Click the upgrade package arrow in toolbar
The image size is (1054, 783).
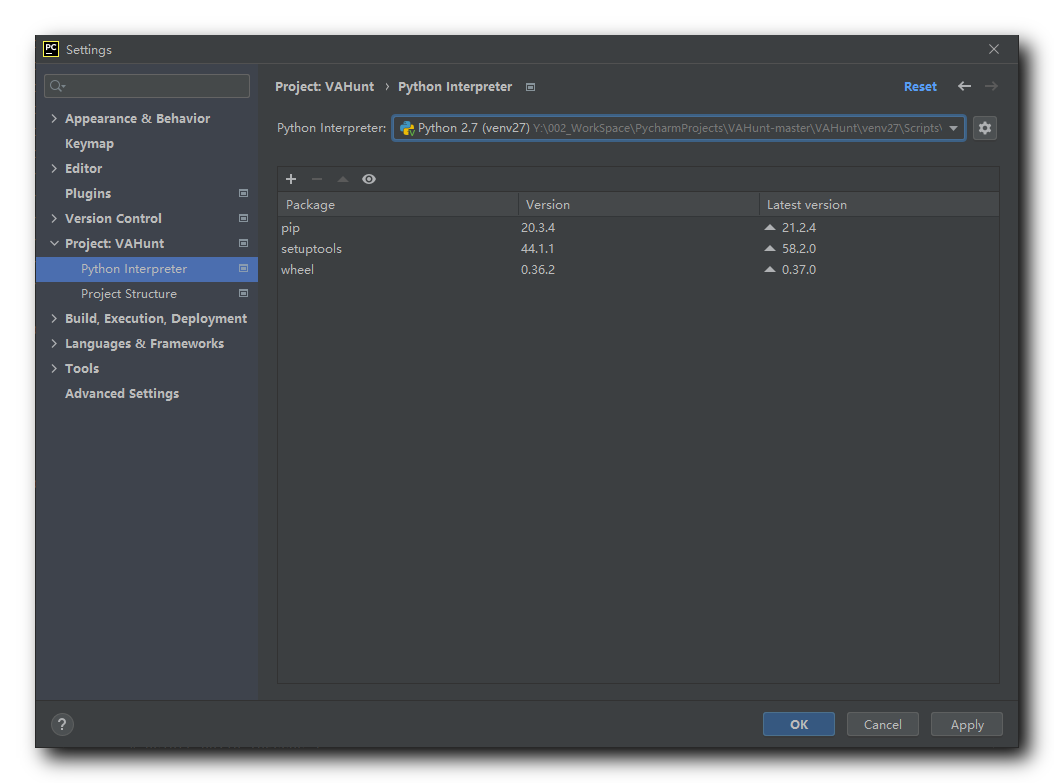pyautogui.click(x=343, y=179)
